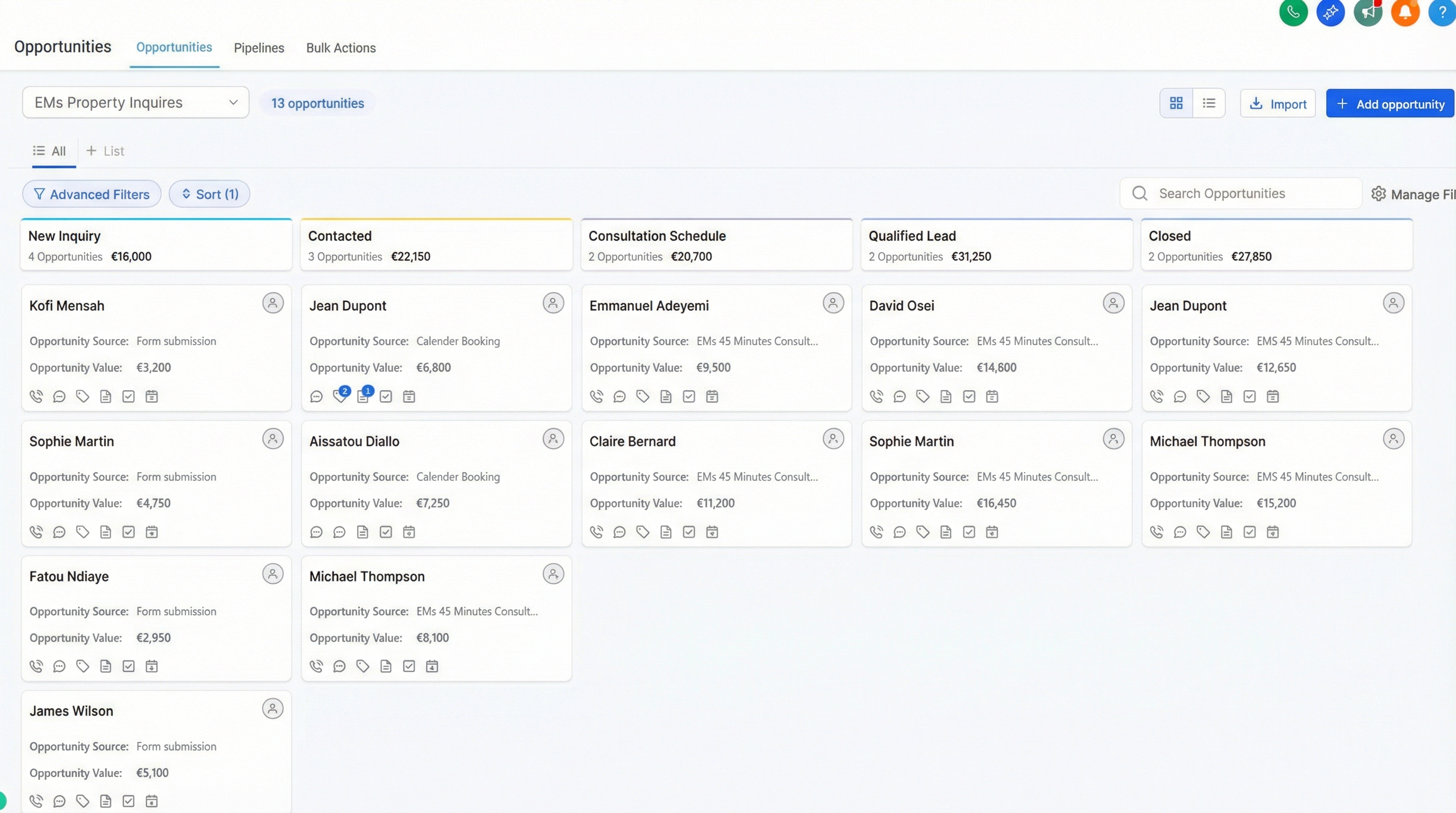Open tags icon on Jean Dupont Contacted card
Image resolution: width=1456 pixels, height=813 pixels.
point(340,396)
